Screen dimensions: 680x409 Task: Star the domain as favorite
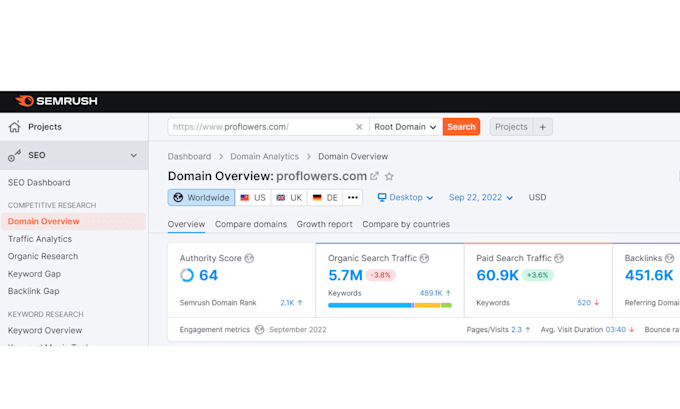click(389, 176)
